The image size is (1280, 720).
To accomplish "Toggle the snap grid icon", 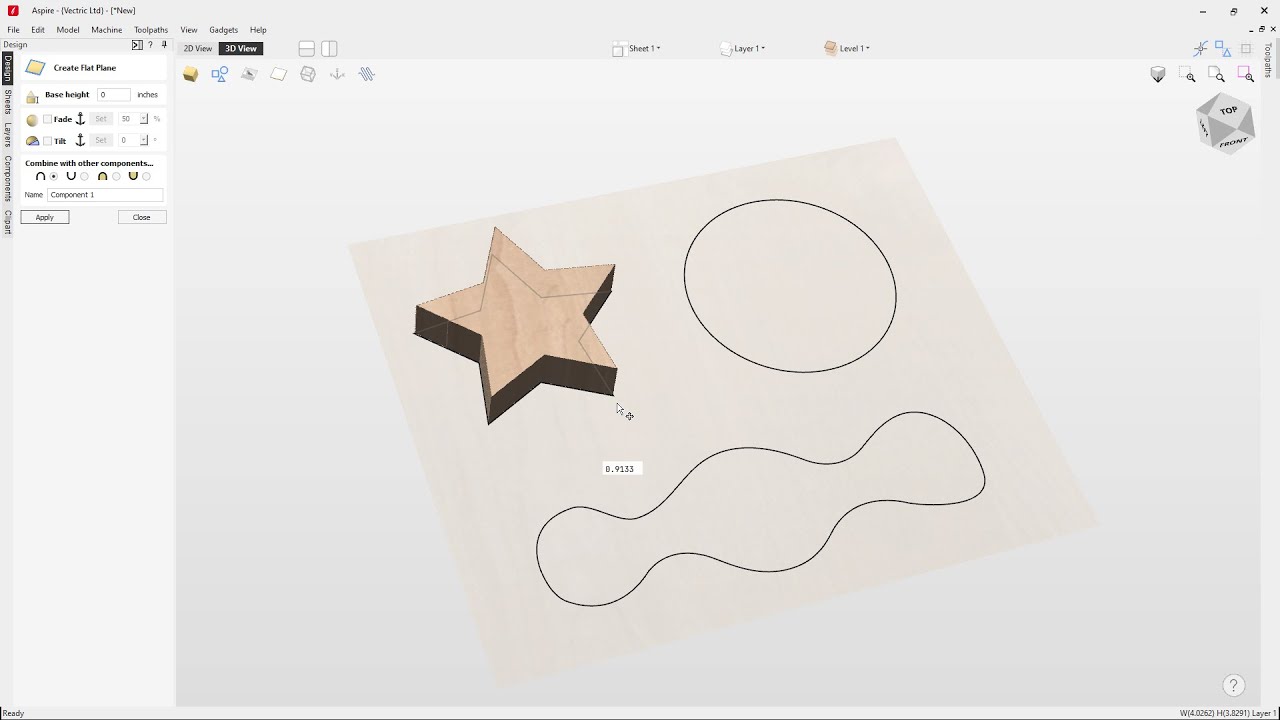I will click(x=1246, y=48).
